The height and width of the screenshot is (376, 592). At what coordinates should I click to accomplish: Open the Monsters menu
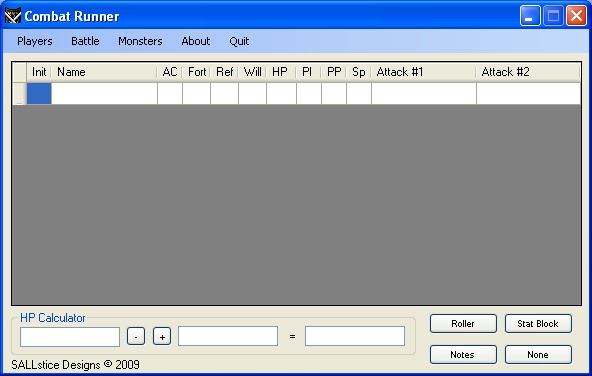click(140, 41)
